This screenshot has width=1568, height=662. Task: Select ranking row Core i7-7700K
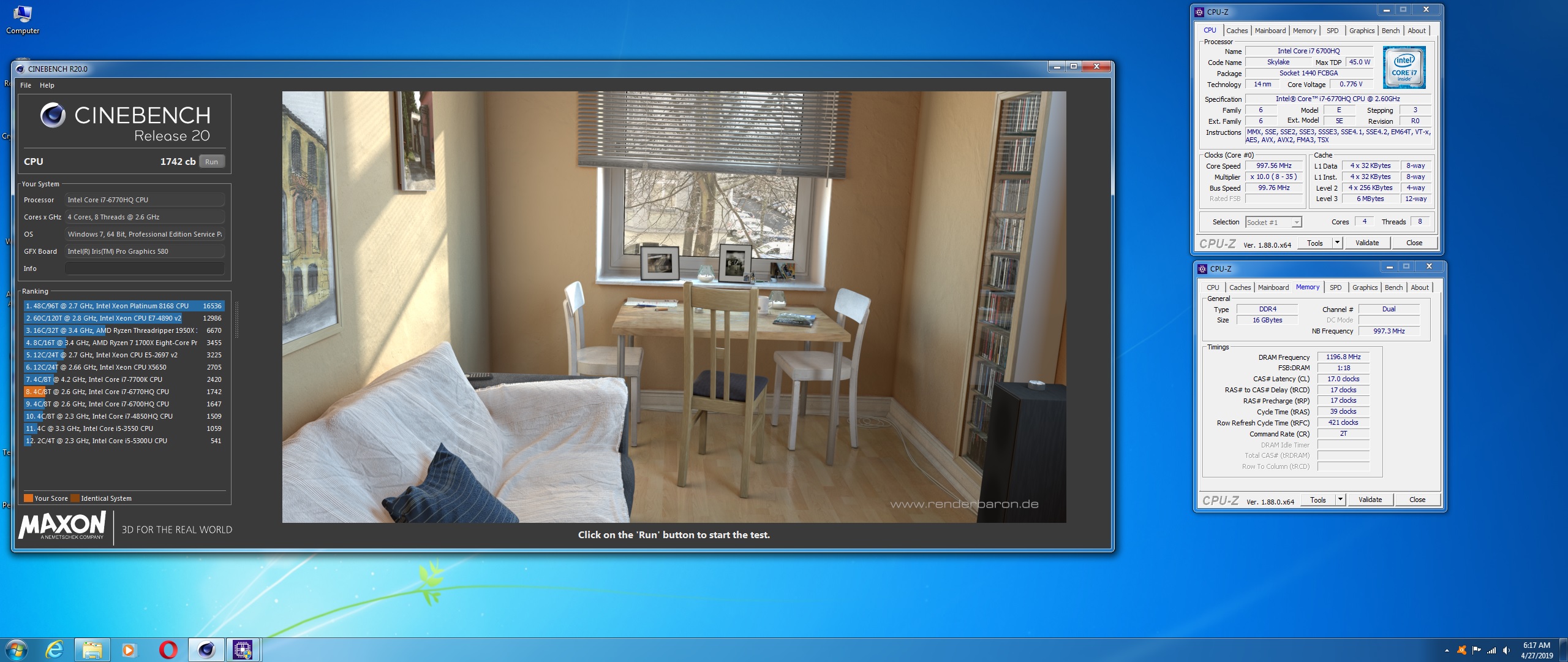(x=124, y=379)
